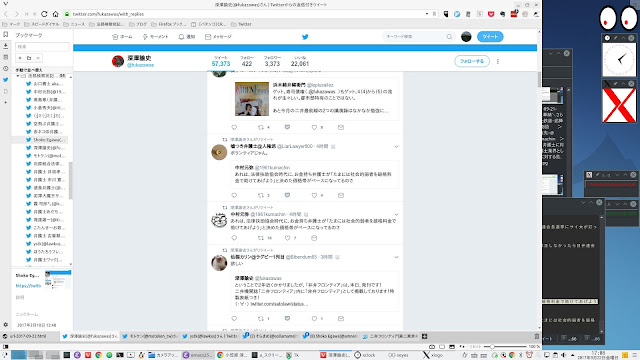Viewport: 640px width, 360px height.
Task: Open the xclock item in the taskbar
Action: (x=365, y=355)
